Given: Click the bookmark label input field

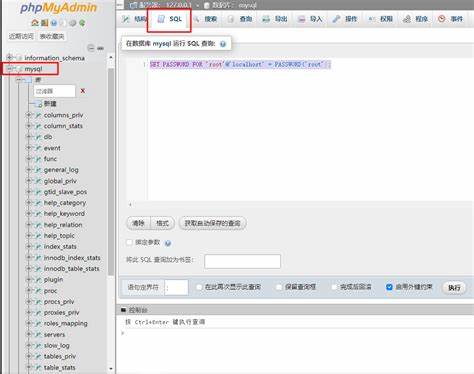Looking at the screenshot, I should [x=242, y=261].
